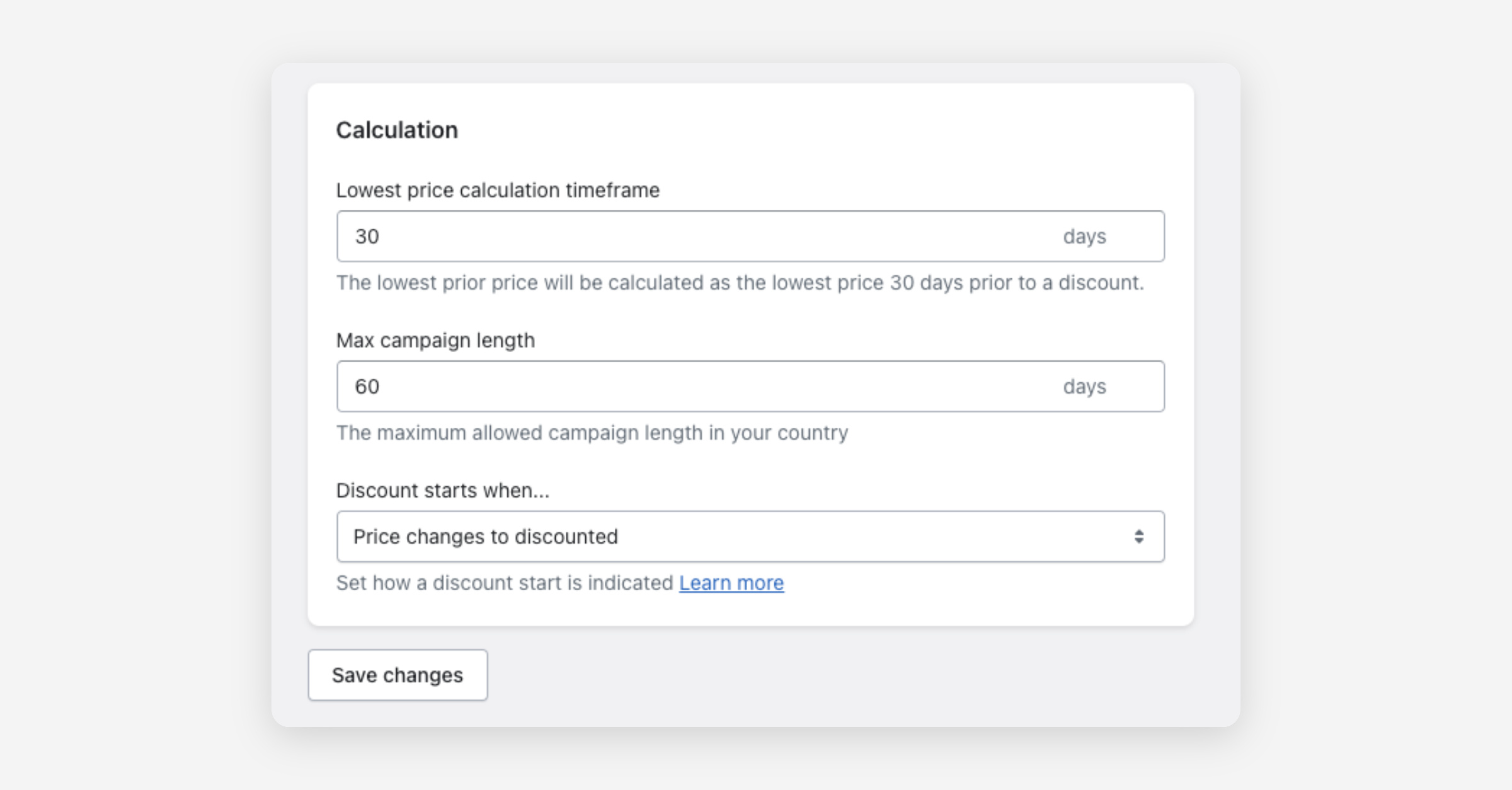This screenshot has width=1512, height=790.
Task: Click the up-down arrows on discount select
Action: coord(1138,537)
